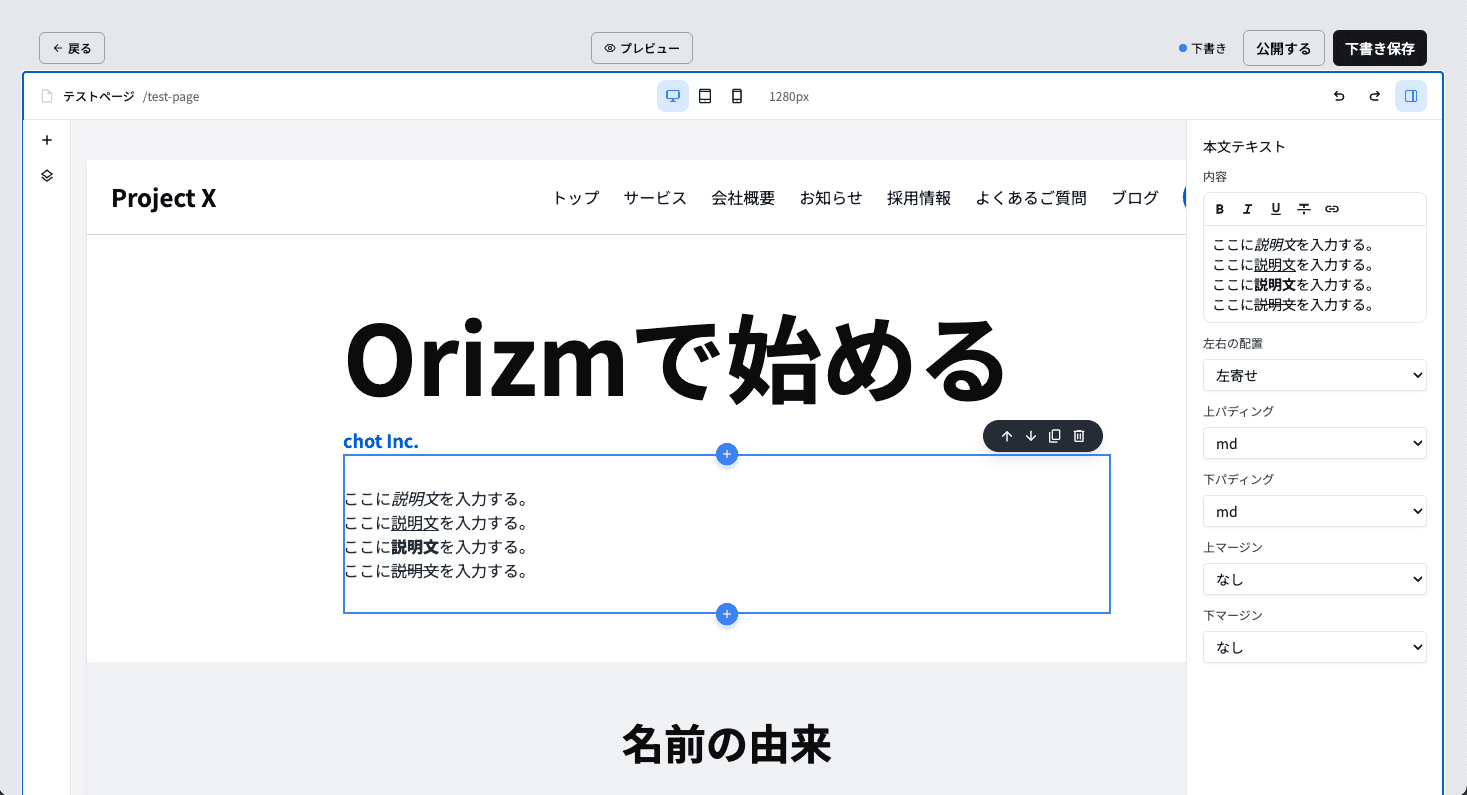Click サービス in the page navigation
This screenshot has height=795, width=1467.
tap(655, 198)
